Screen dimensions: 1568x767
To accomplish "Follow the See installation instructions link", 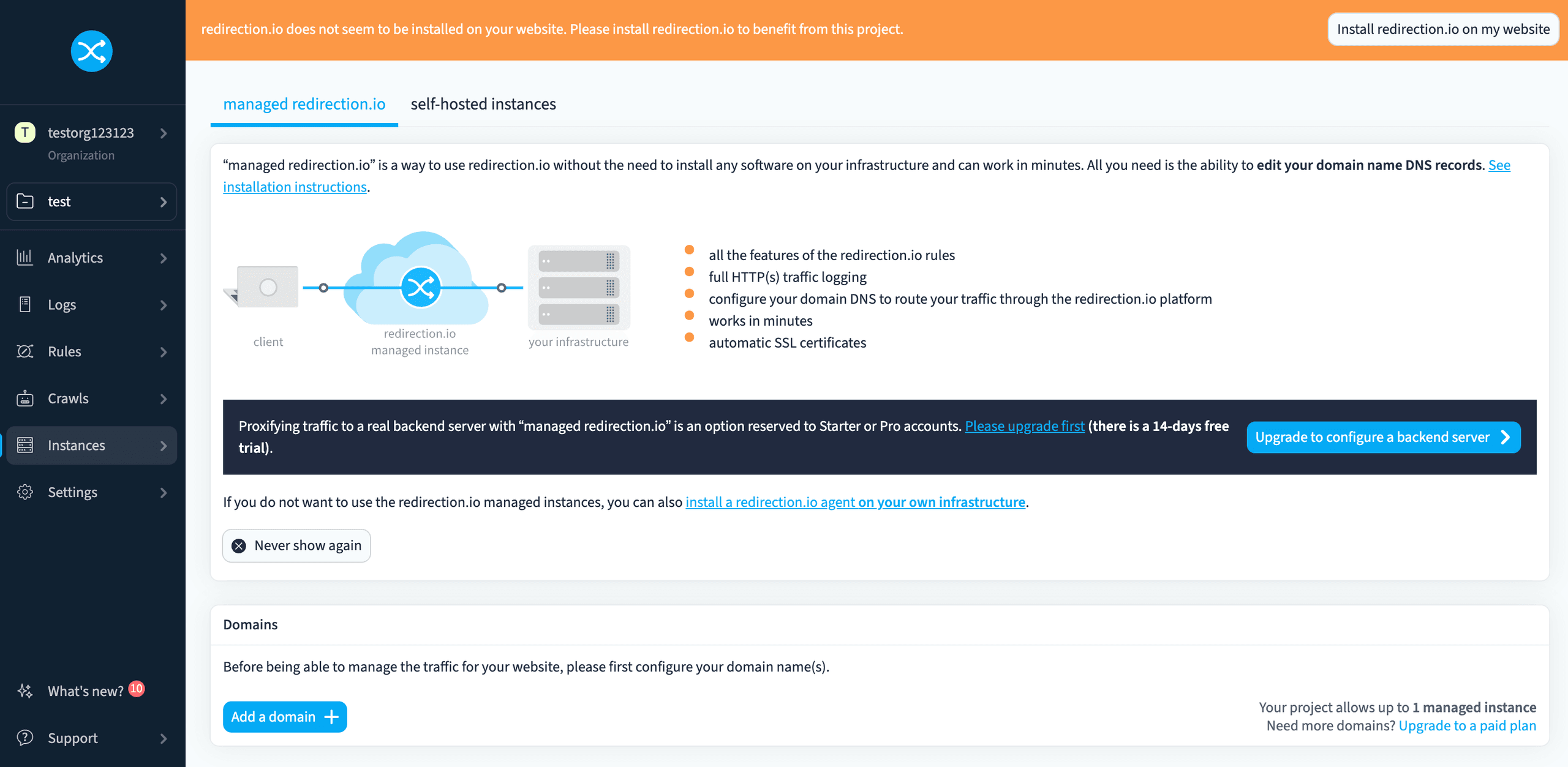I will 295,187.
